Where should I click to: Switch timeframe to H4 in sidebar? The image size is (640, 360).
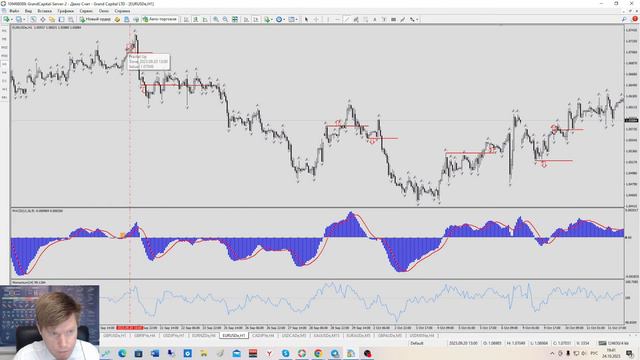4,72
